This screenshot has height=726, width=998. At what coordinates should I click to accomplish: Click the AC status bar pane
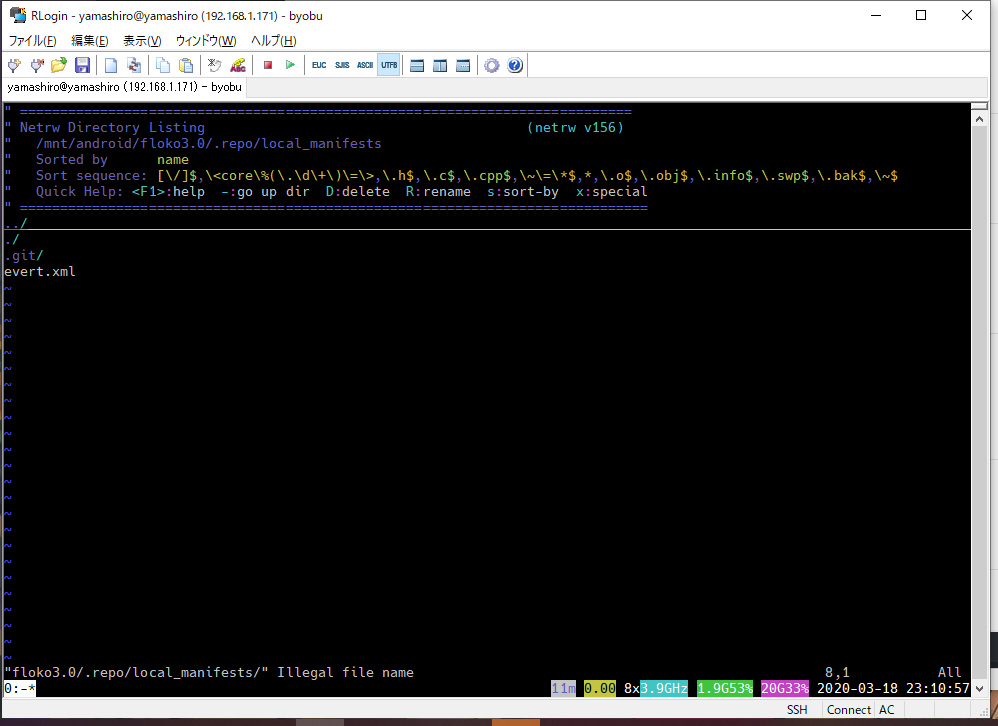coord(887,709)
